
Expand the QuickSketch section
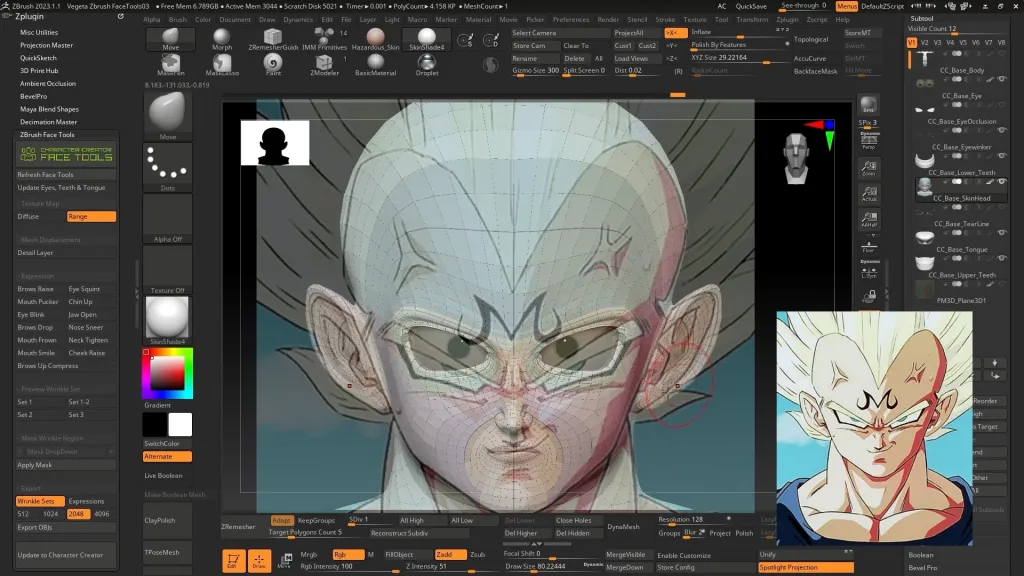pos(38,57)
